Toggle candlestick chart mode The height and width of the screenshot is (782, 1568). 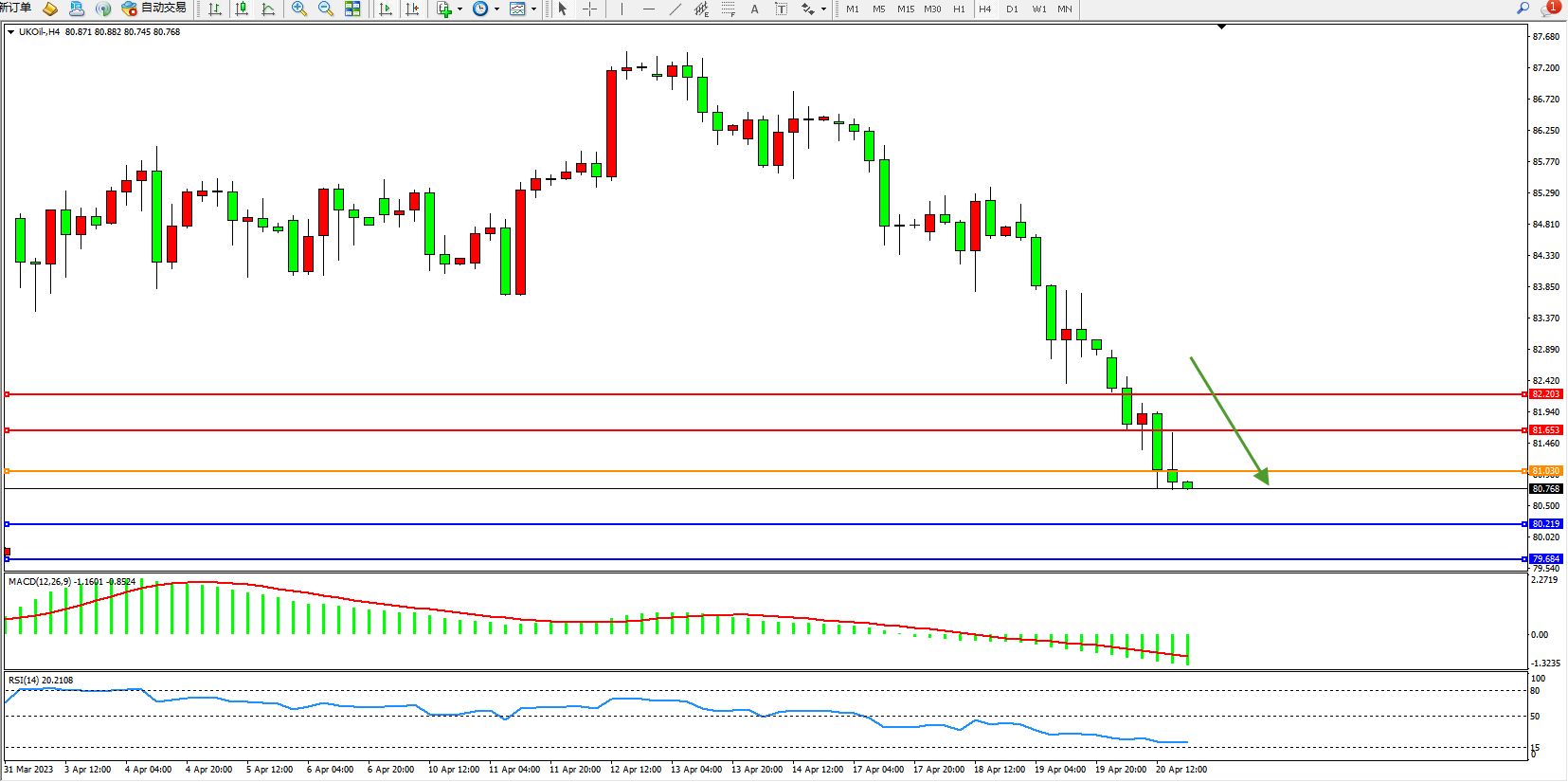coord(242,9)
